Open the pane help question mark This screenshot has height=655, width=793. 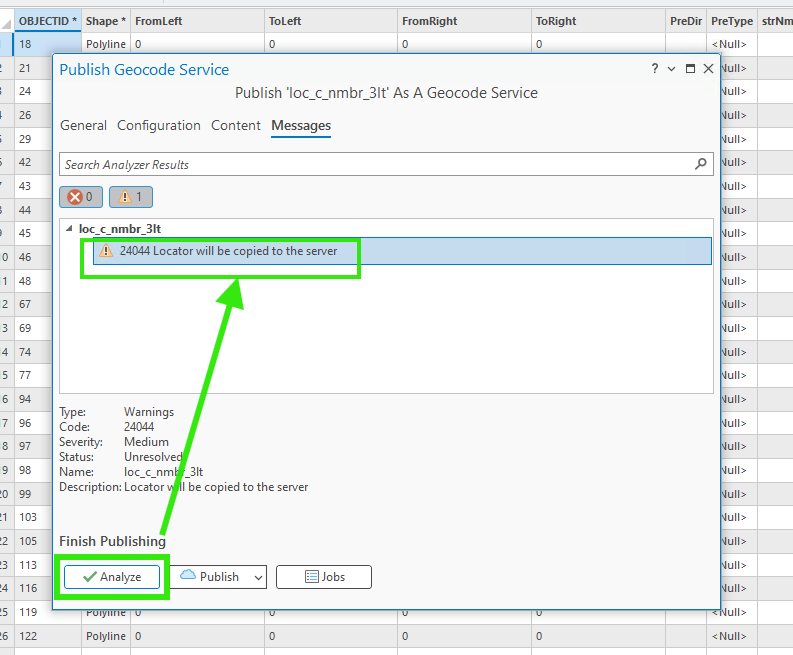tap(655, 69)
